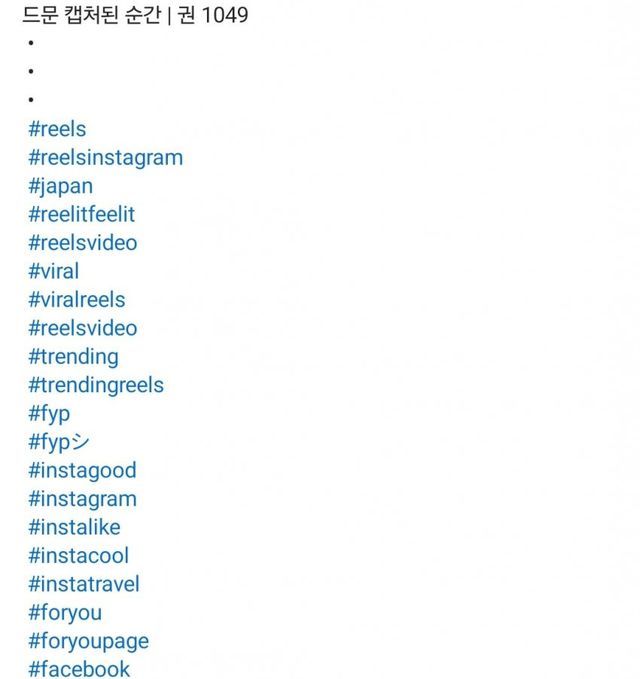Image resolution: width=640 pixels, height=679 pixels.
Task: Open the #instatravel hashtag link
Action: [83, 584]
